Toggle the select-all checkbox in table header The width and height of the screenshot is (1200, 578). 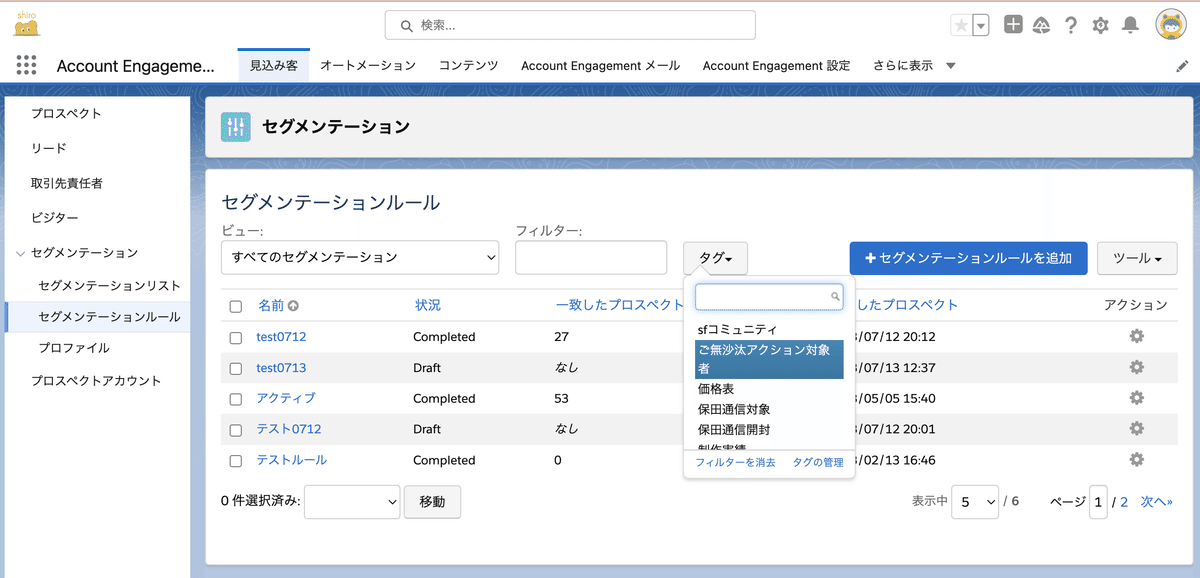point(236,307)
